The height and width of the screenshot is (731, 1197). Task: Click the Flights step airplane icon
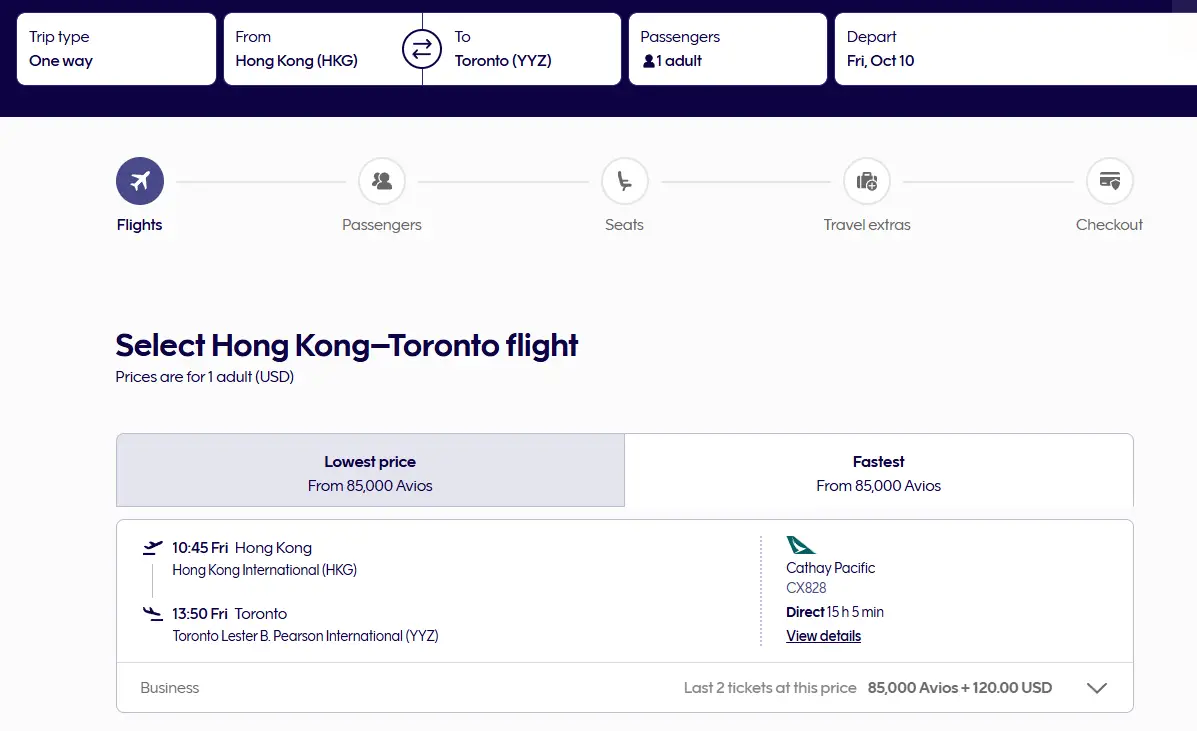tap(140, 181)
